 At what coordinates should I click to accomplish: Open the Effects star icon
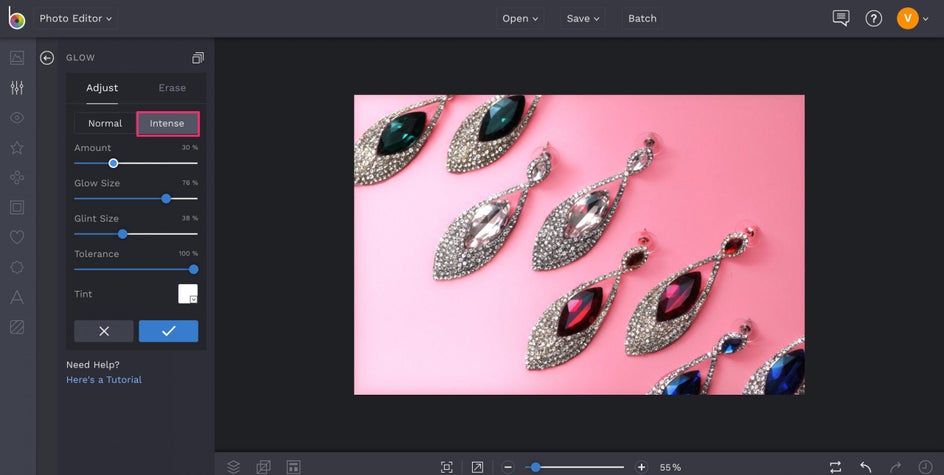point(17,147)
